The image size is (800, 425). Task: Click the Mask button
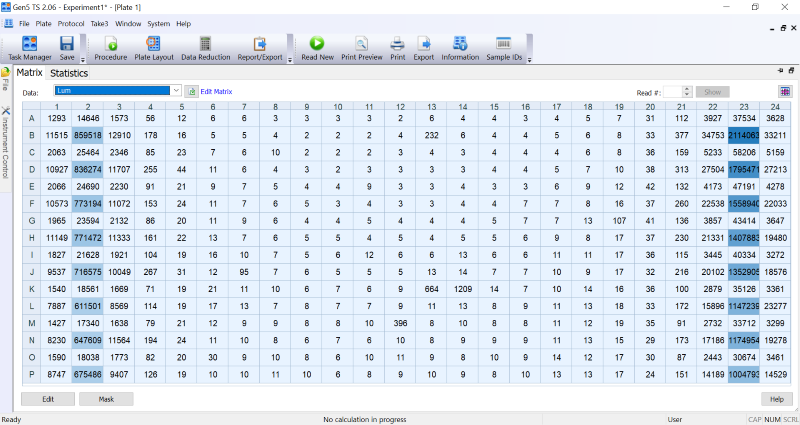(105, 399)
